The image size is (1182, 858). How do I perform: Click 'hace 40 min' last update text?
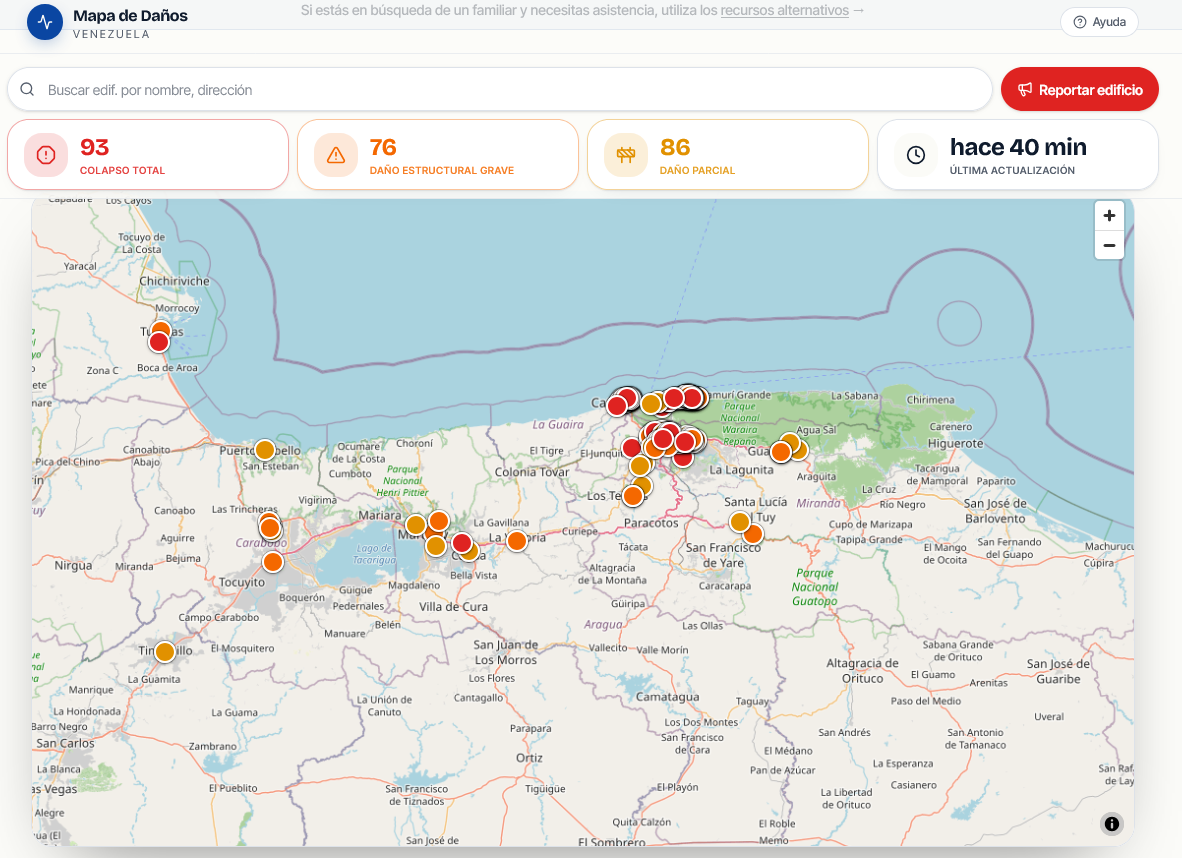1018,147
